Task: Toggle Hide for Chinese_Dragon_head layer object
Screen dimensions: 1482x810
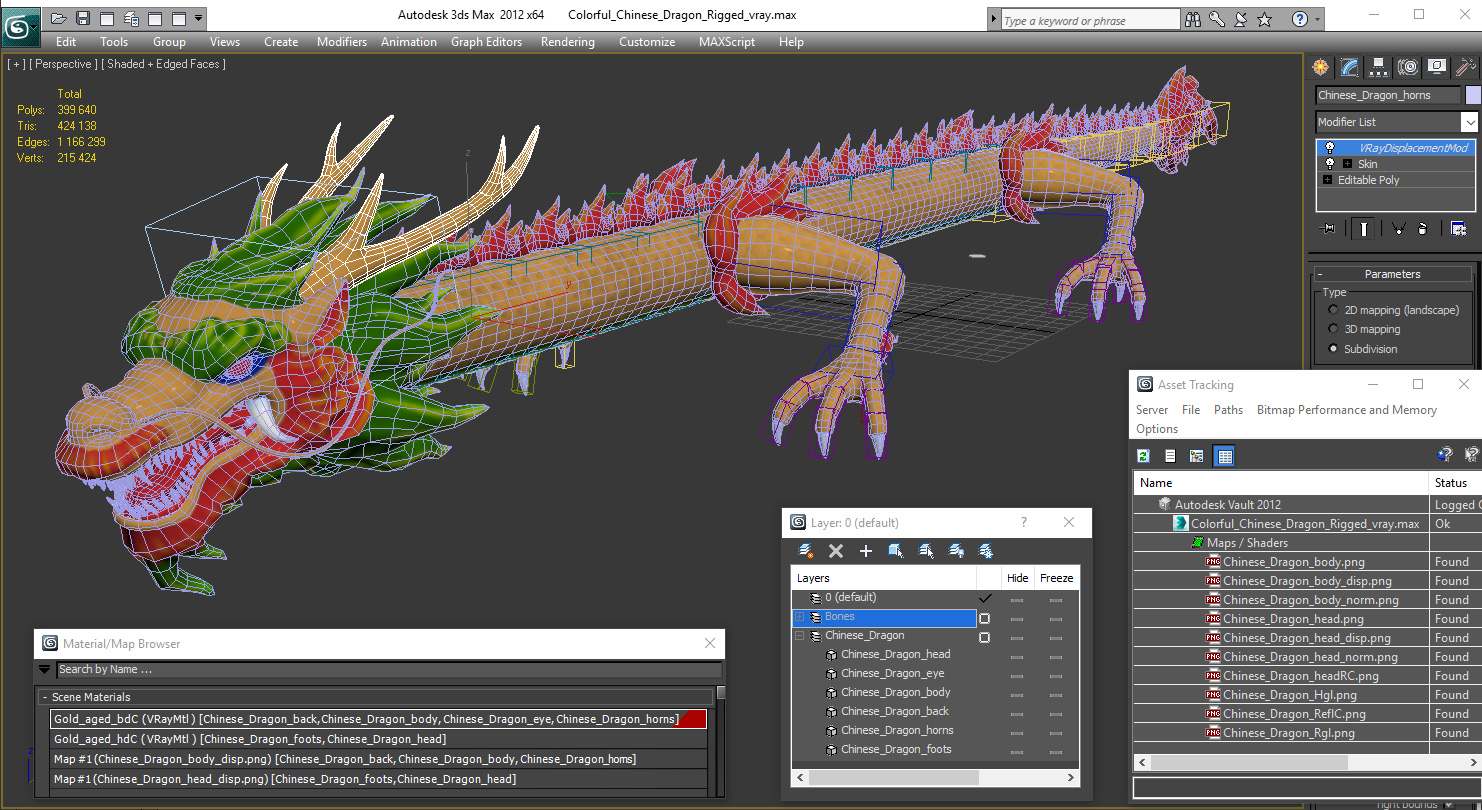Action: tap(1017, 655)
